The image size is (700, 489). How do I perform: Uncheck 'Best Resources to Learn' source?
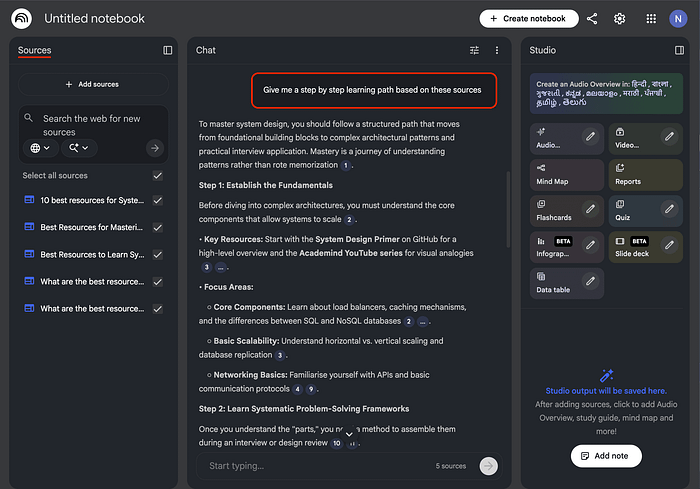pyautogui.click(x=157, y=254)
